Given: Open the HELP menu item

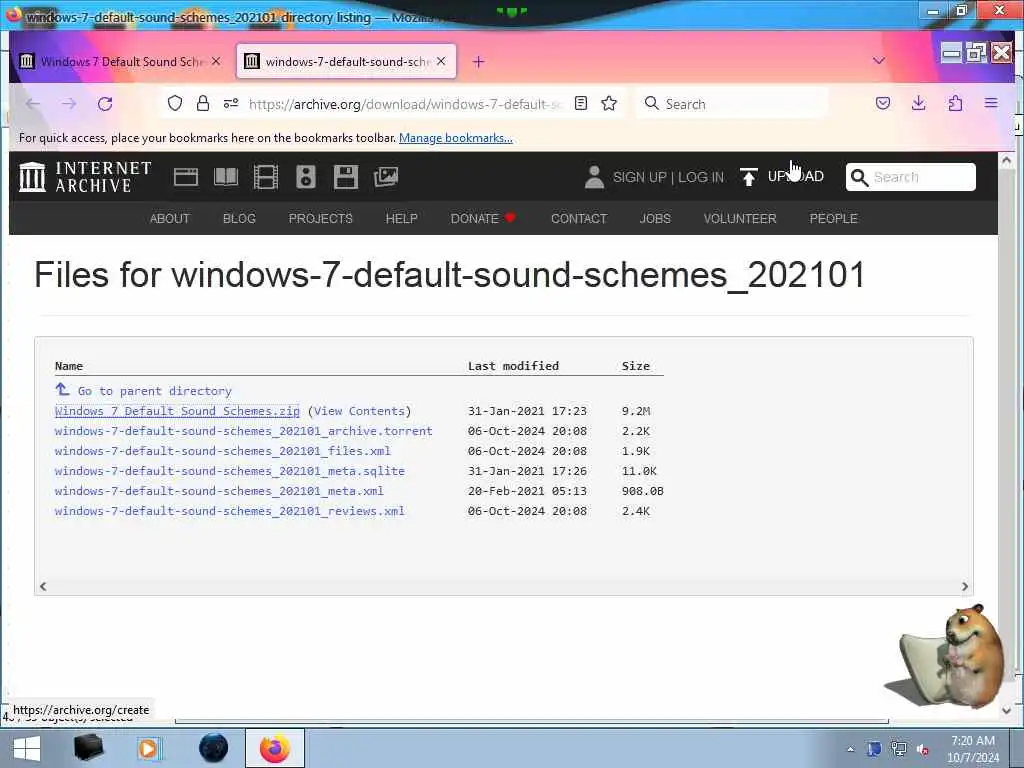Looking at the screenshot, I should click(402, 219).
